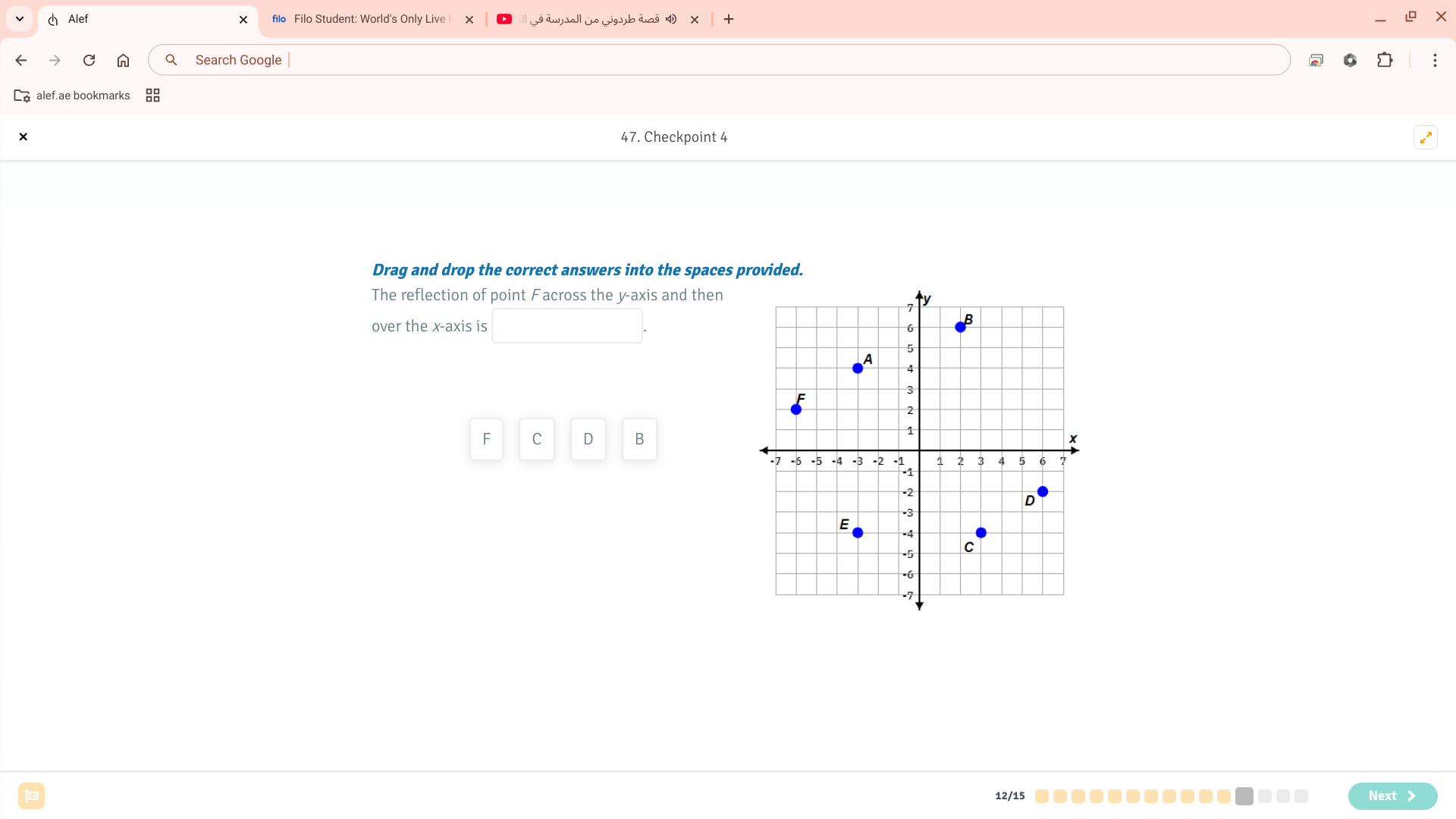Select answer tile C
Viewport: 1456px width, 819px height.
point(537,439)
